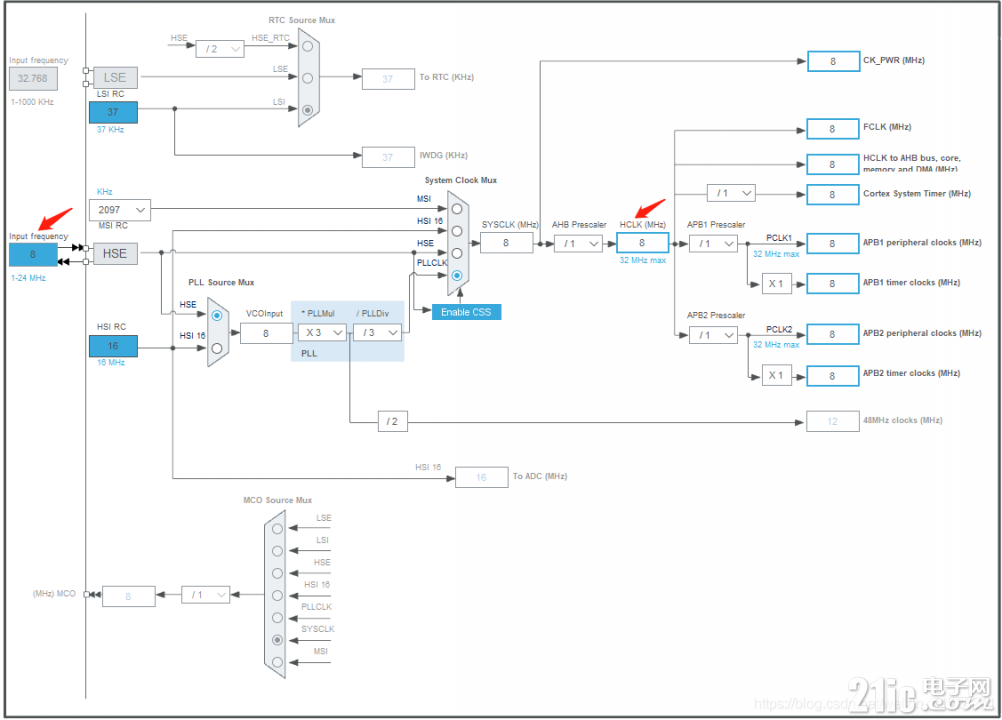
Task: Click the APB1 timer X 1 multiplier box
Action: click(x=776, y=284)
